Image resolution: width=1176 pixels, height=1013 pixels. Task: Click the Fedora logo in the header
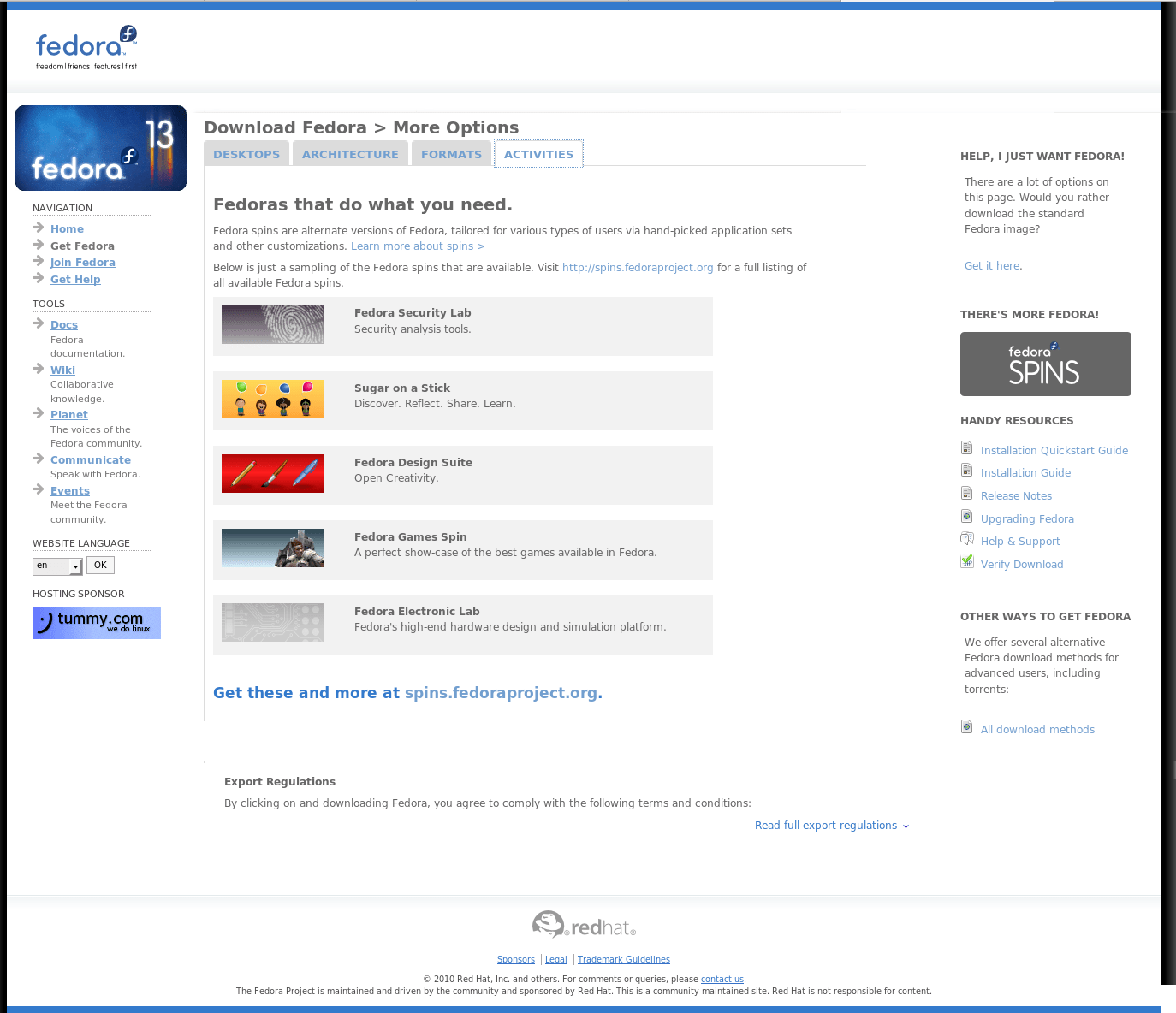[x=86, y=48]
